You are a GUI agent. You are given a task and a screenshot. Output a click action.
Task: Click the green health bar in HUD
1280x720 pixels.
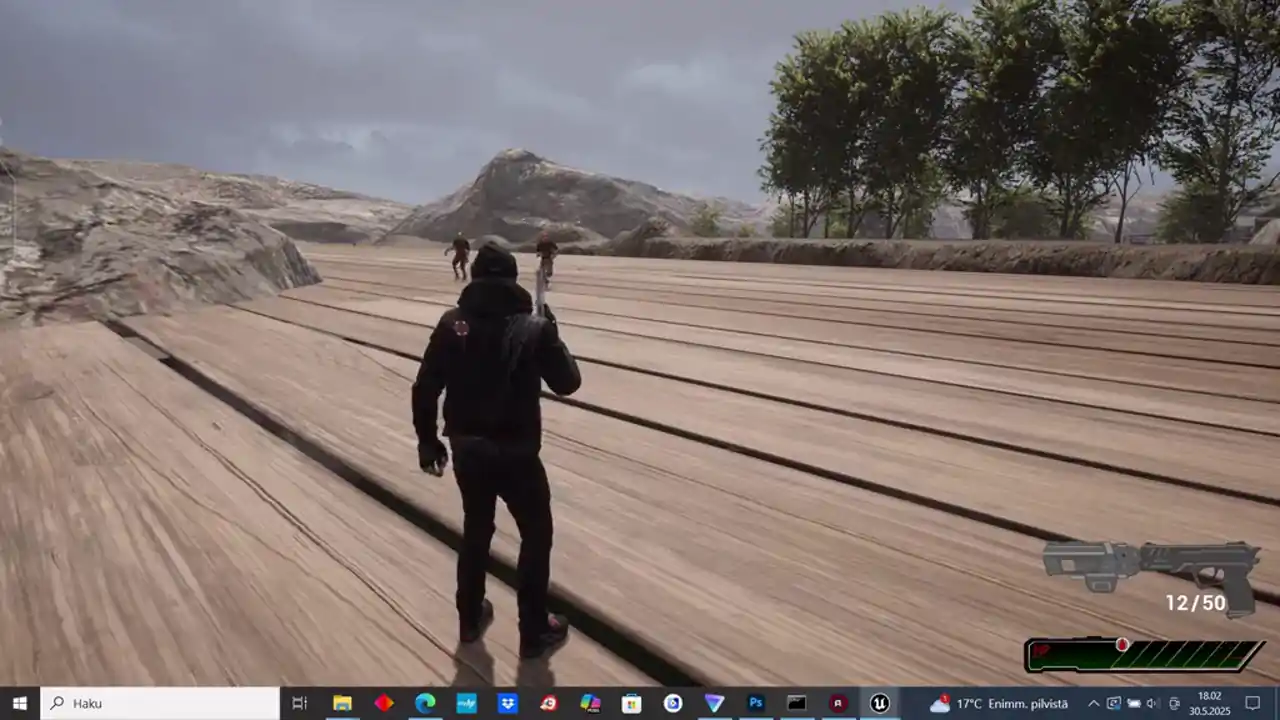tap(1144, 655)
